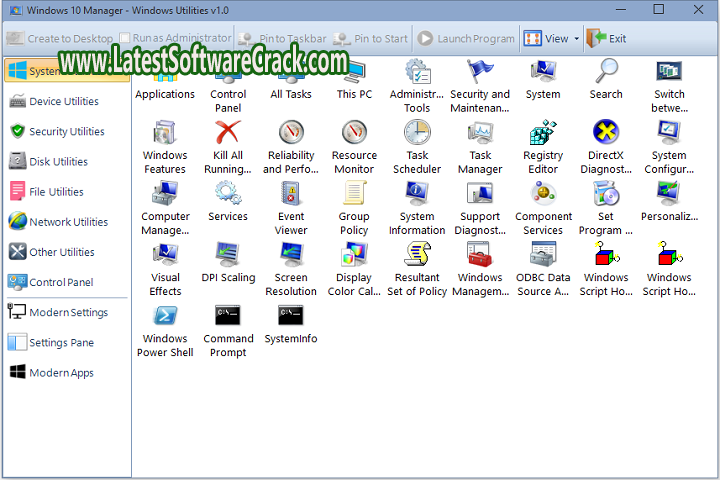
Task: Open Services icon
Action: [x=228, y=202]
